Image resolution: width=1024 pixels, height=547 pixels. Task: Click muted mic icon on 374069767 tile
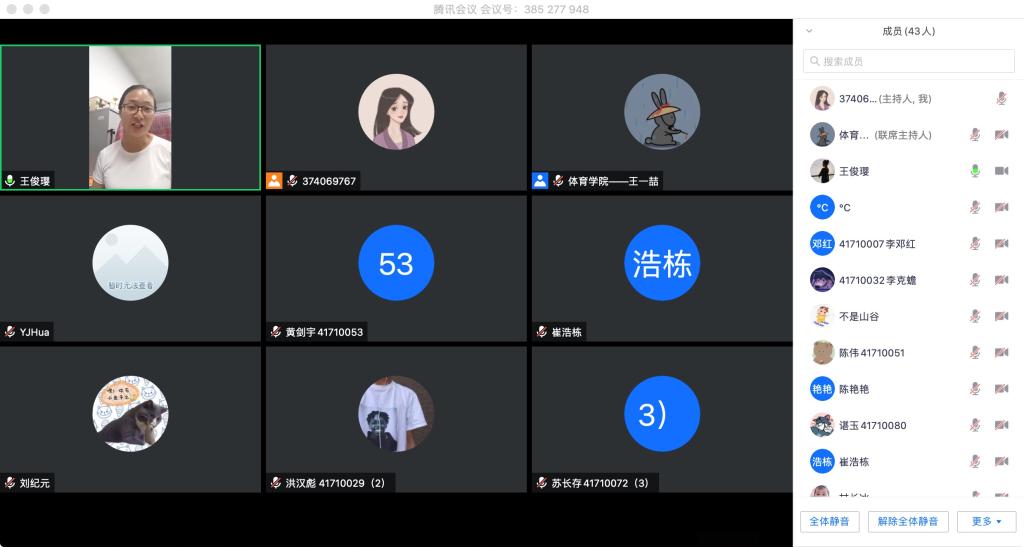(x=293, y=181)
